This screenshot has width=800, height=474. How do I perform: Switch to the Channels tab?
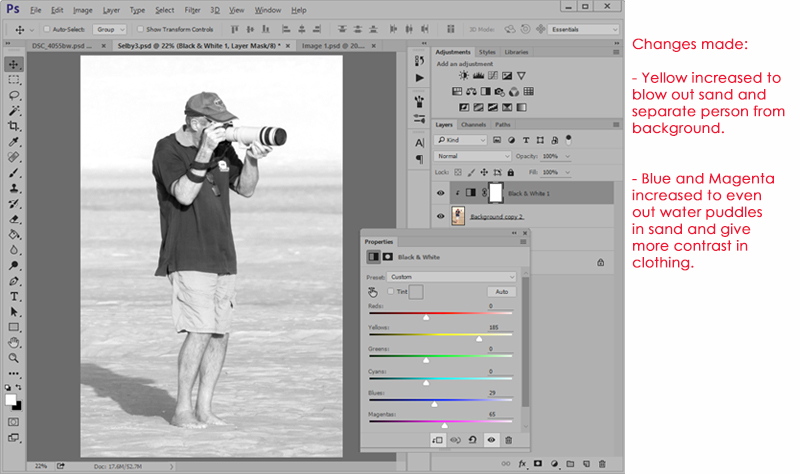(x=474, y=124)
